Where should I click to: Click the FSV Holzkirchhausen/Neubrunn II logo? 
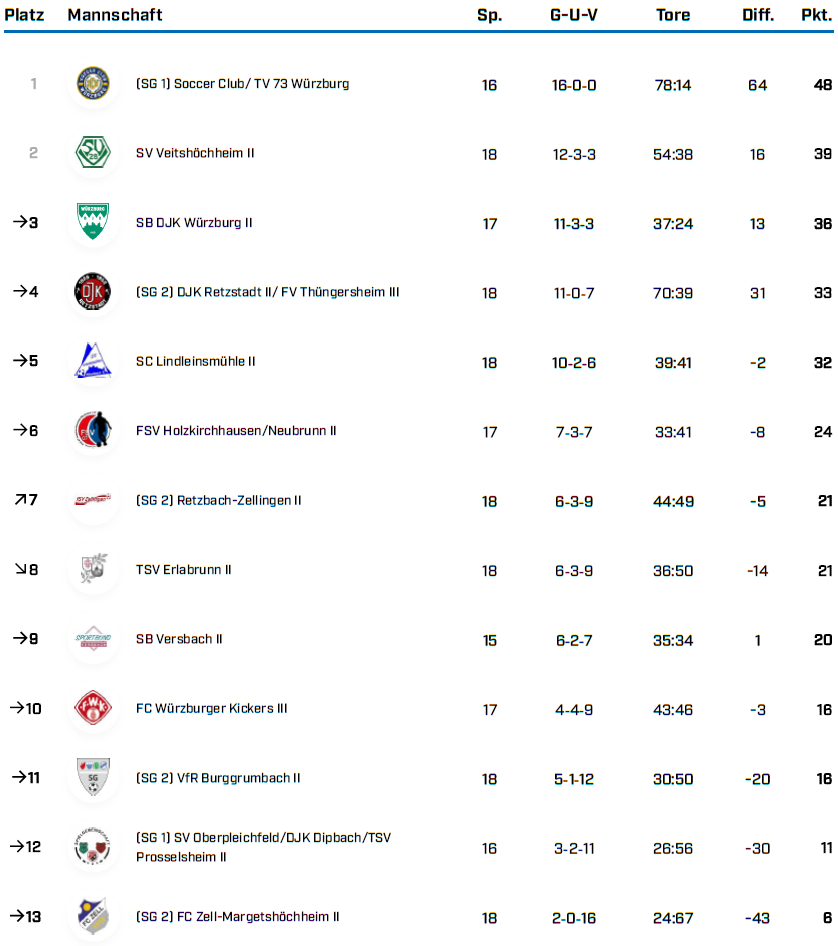[93, 431]
